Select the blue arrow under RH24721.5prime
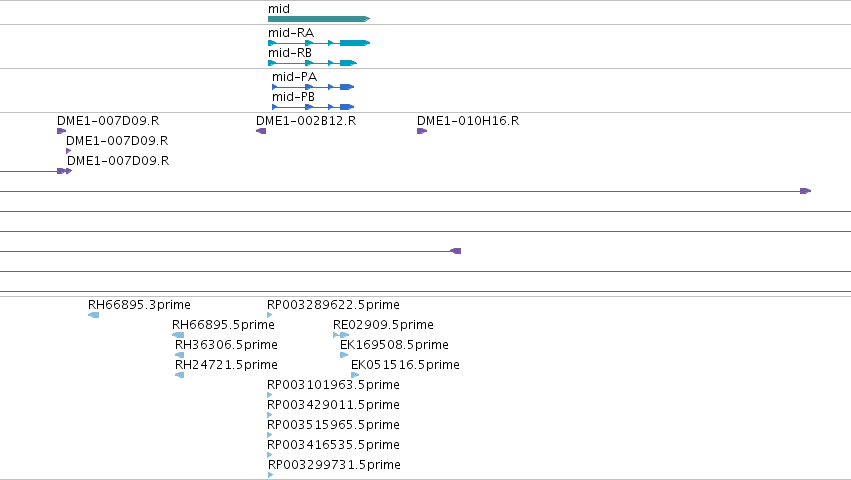Viewport: 851px width, 480px height. pos(180,375)
